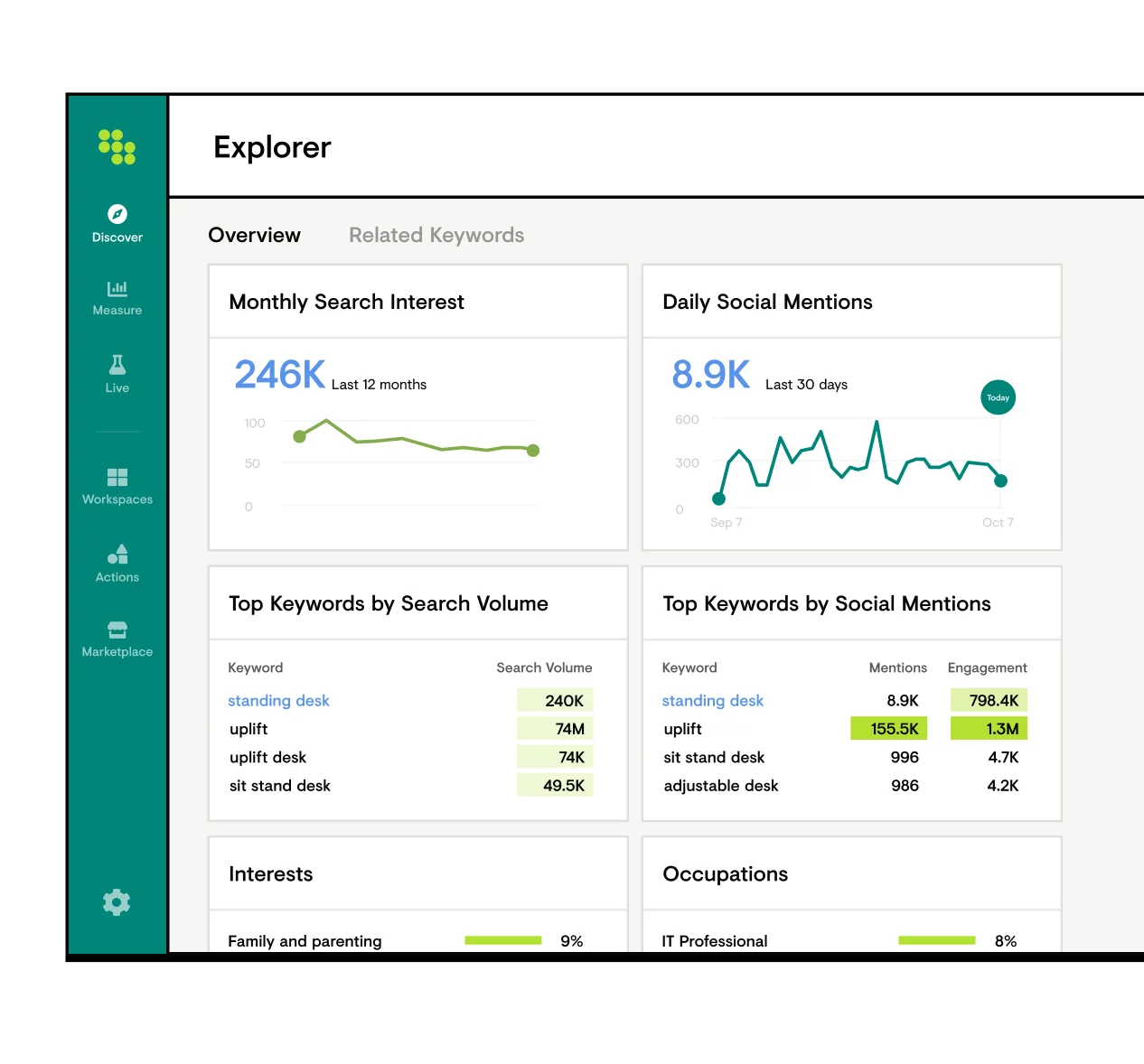Click the Today marker on mentions chart
The height and width of the screenshot is (1064, 1144).
point(999,397)
